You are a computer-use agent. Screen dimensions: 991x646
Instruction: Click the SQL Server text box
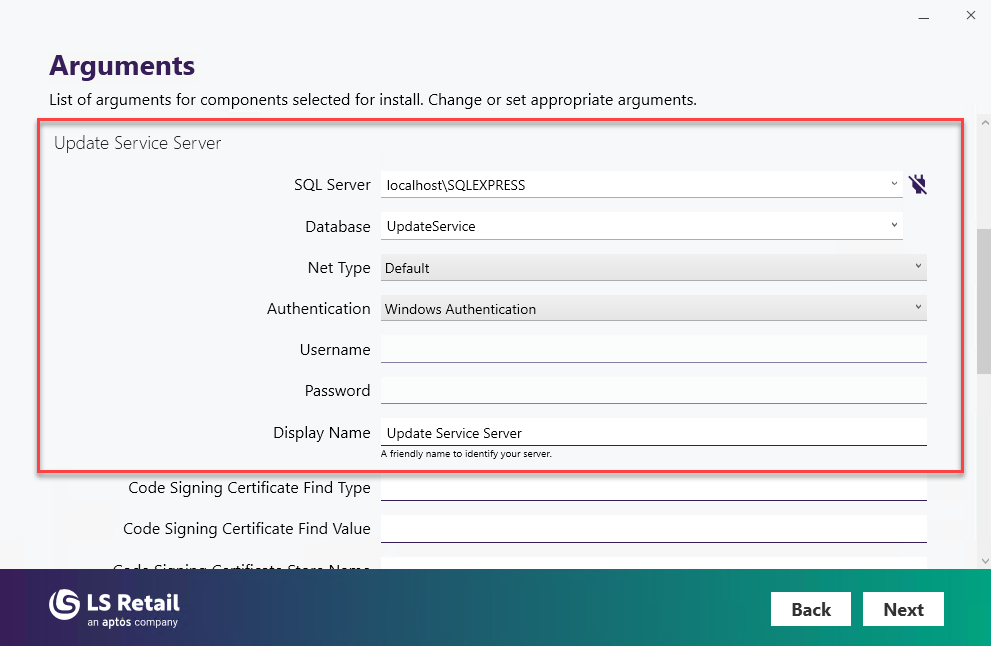coord(630,184)
